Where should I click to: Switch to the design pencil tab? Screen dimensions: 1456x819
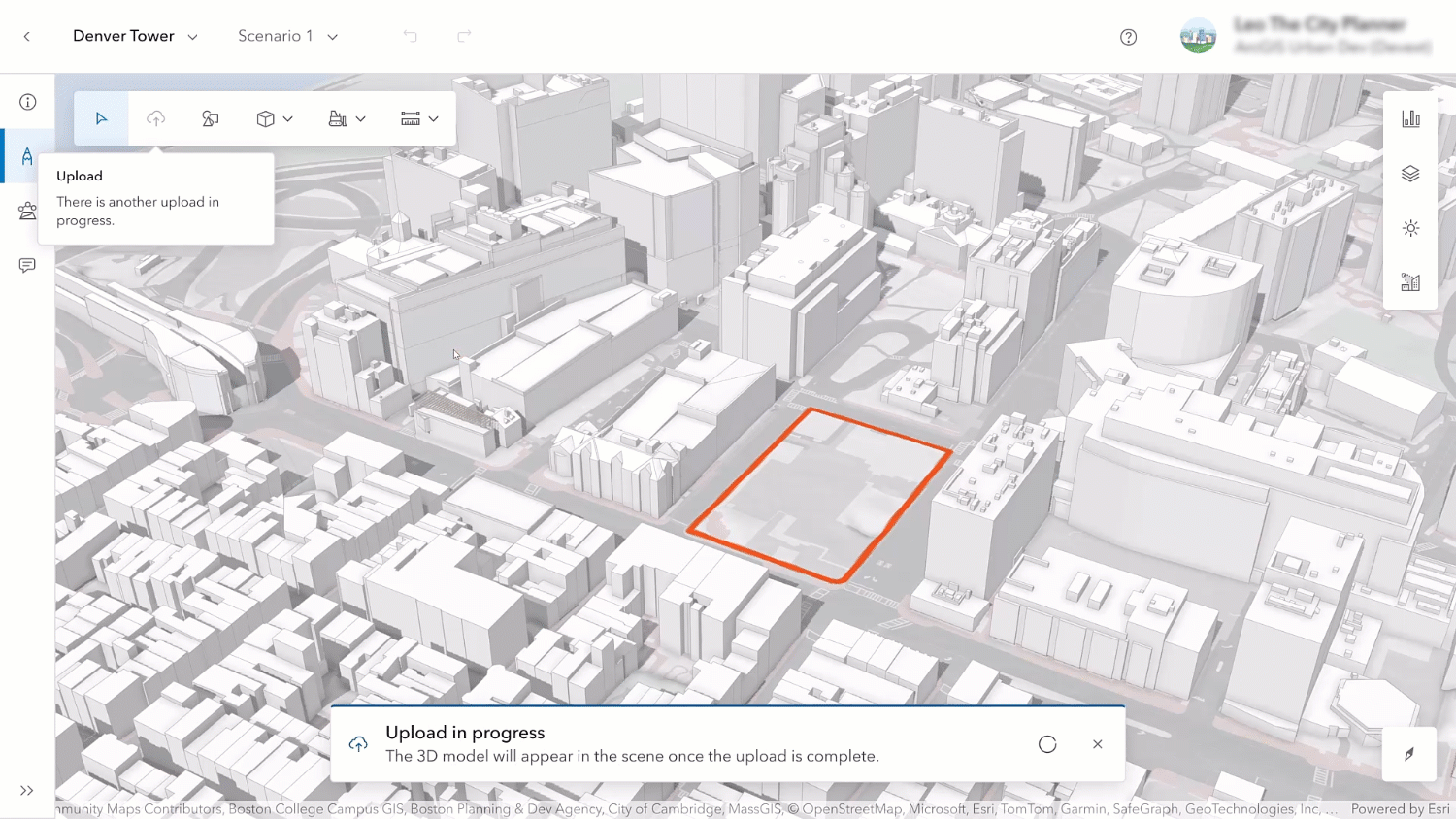27,156
